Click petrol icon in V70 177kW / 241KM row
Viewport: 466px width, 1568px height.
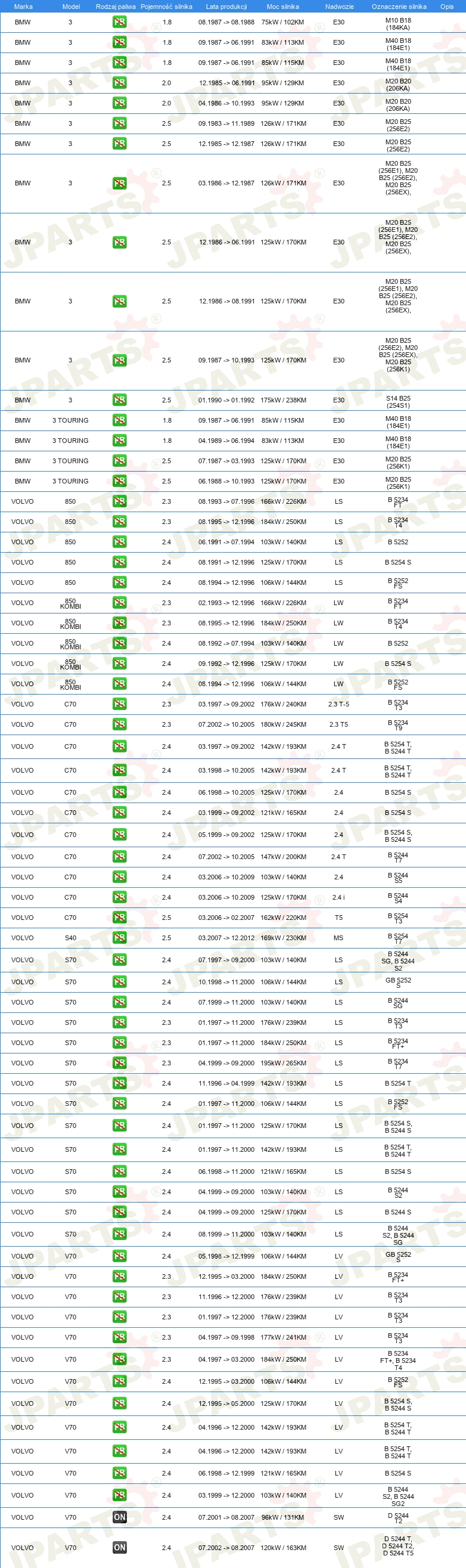coord(119,1337)
